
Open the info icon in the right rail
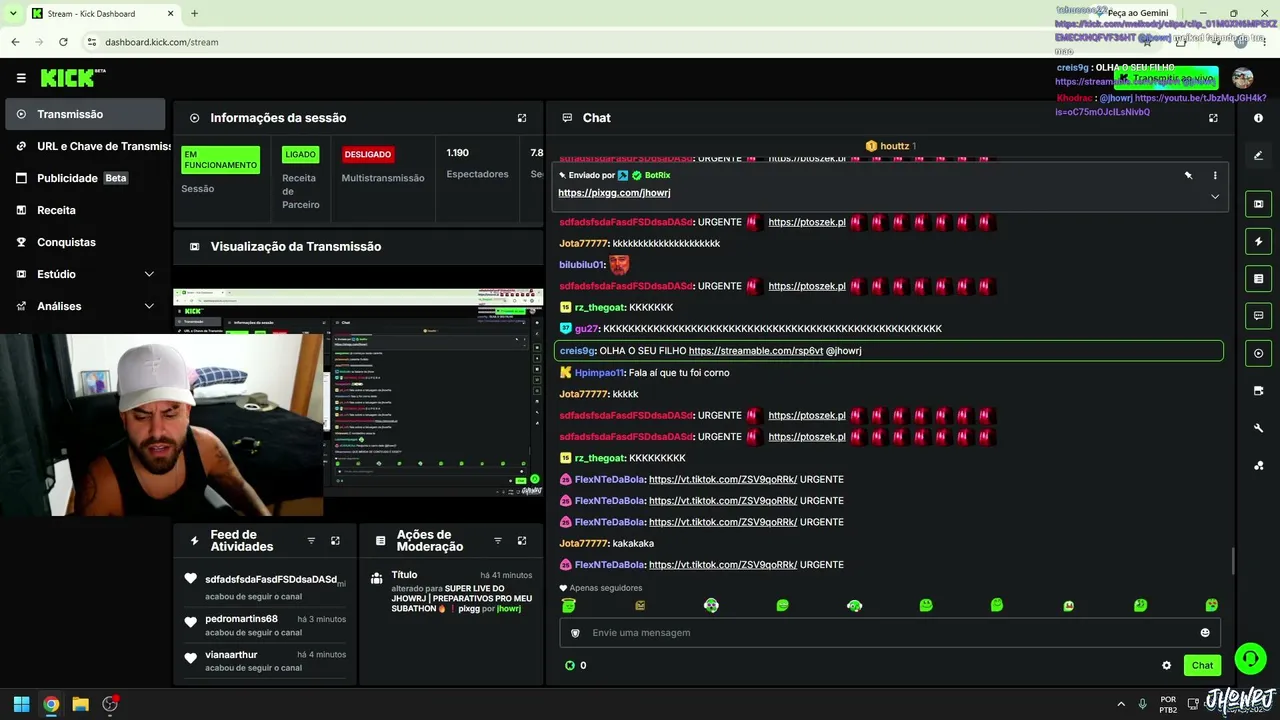click(1258, 118)
